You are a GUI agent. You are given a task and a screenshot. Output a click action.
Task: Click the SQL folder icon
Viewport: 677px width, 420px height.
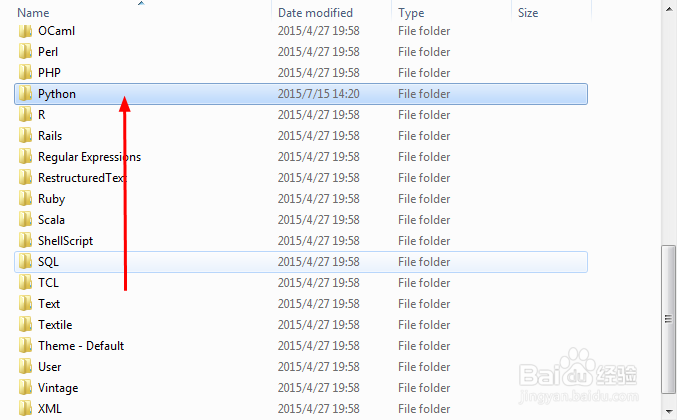pyautogui.click(x=25, y=262)
